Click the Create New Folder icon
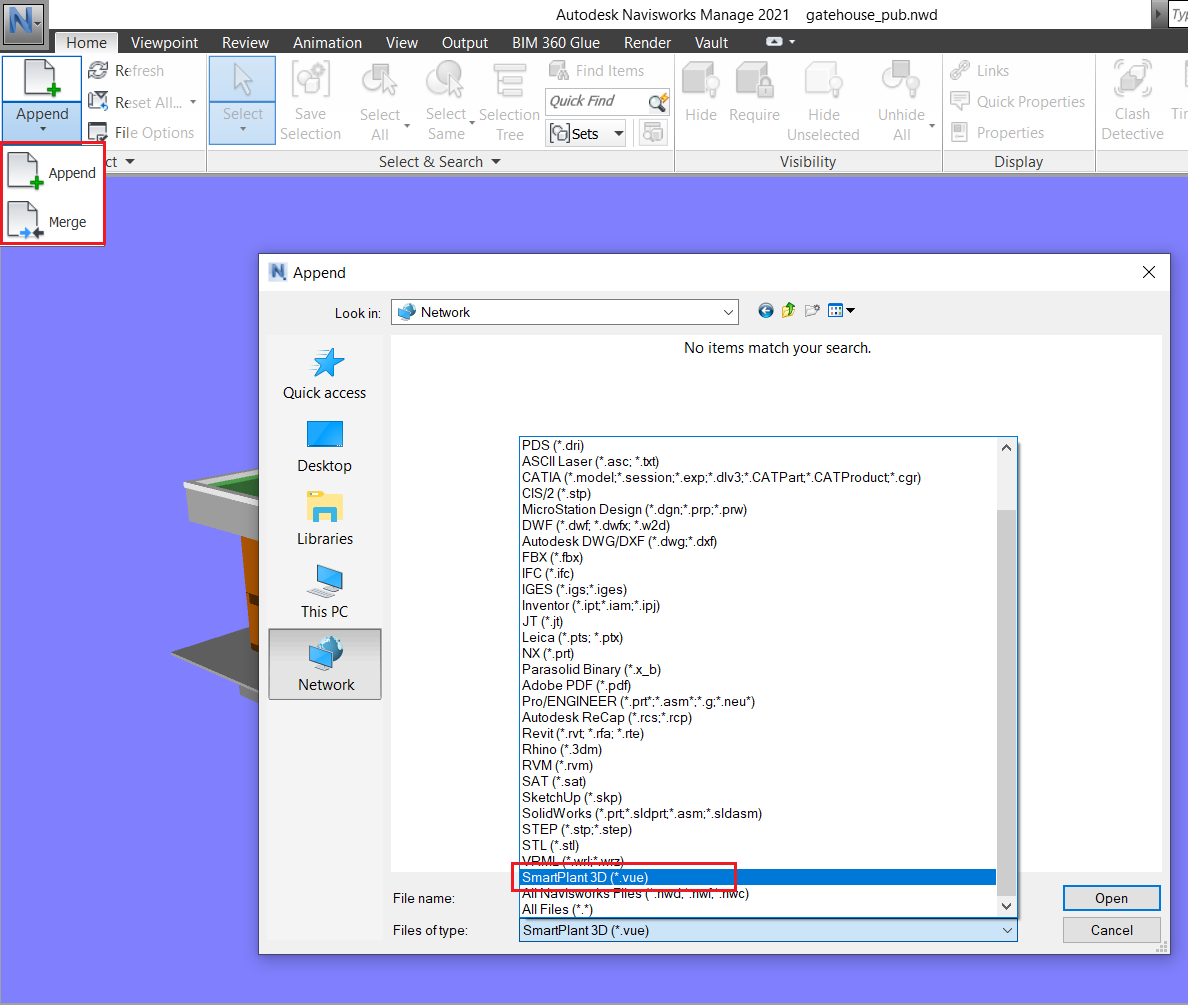The height and width of the screenshot is (1005, 1188). 812,310
